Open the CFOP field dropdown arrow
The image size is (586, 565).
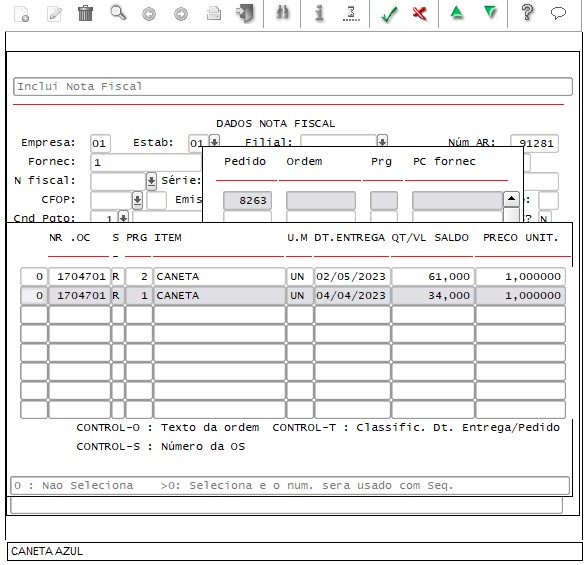(137, 200)
